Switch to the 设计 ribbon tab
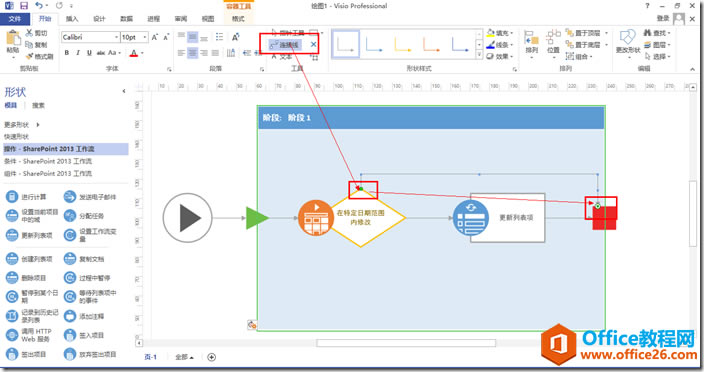The height and width of the screenshot is (372, 704). point(99,19)
